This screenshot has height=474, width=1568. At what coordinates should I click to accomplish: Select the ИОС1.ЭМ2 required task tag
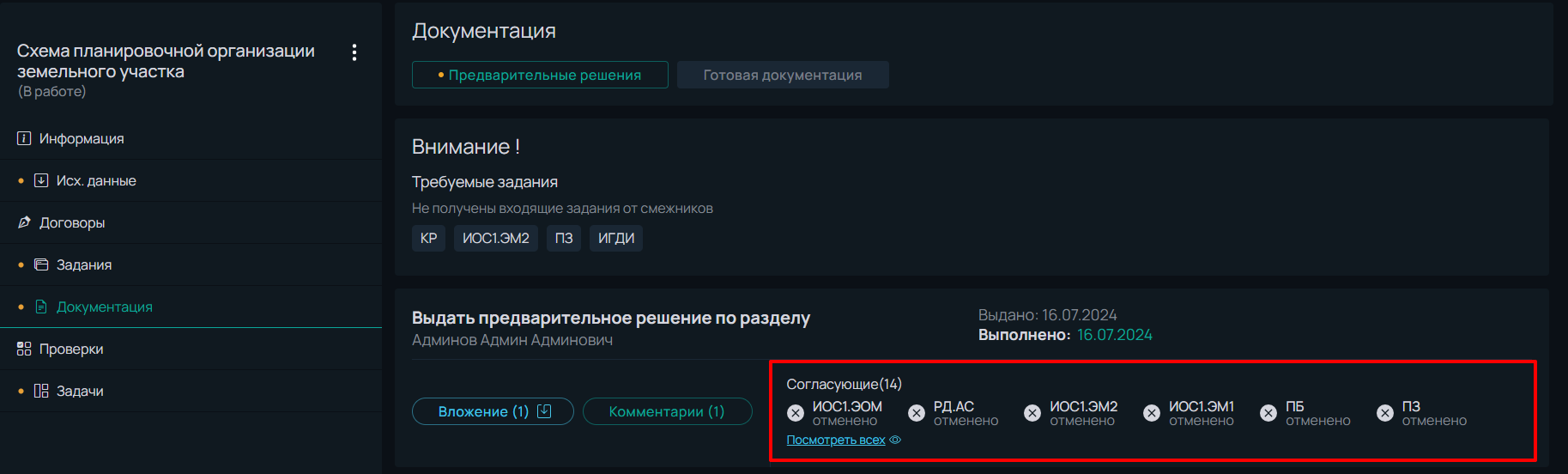pyautogui.click(x=496, y=238)
